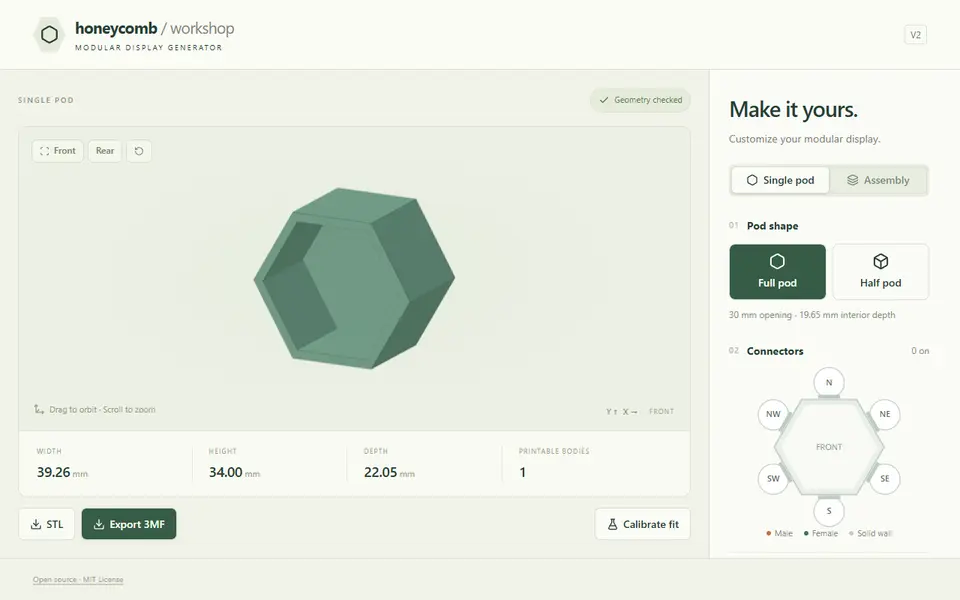960x600 pixels.
Task: Choose the Half pod shape
Action: 880,272
